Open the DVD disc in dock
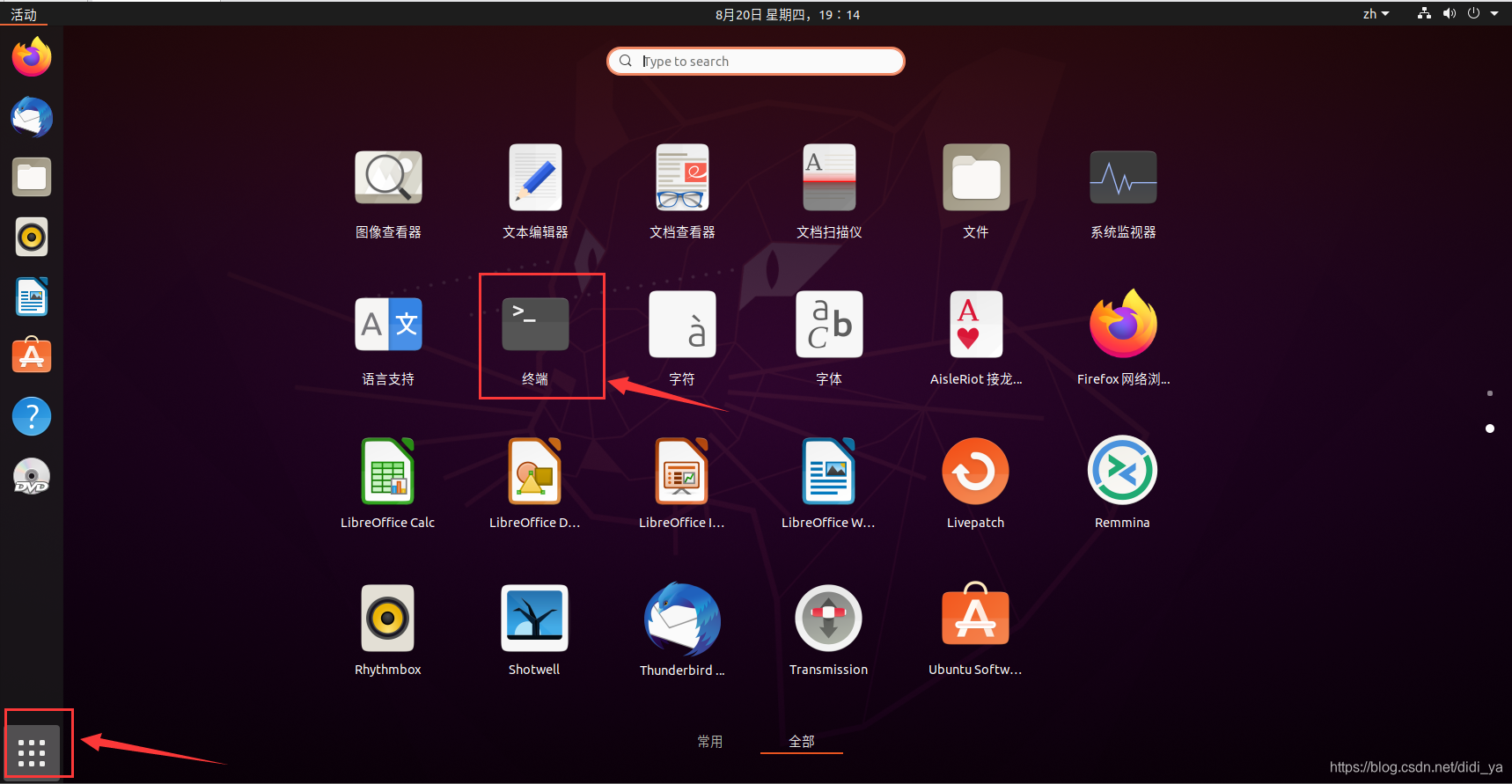This screenshot has width=1512, height=784. [32, 476]
